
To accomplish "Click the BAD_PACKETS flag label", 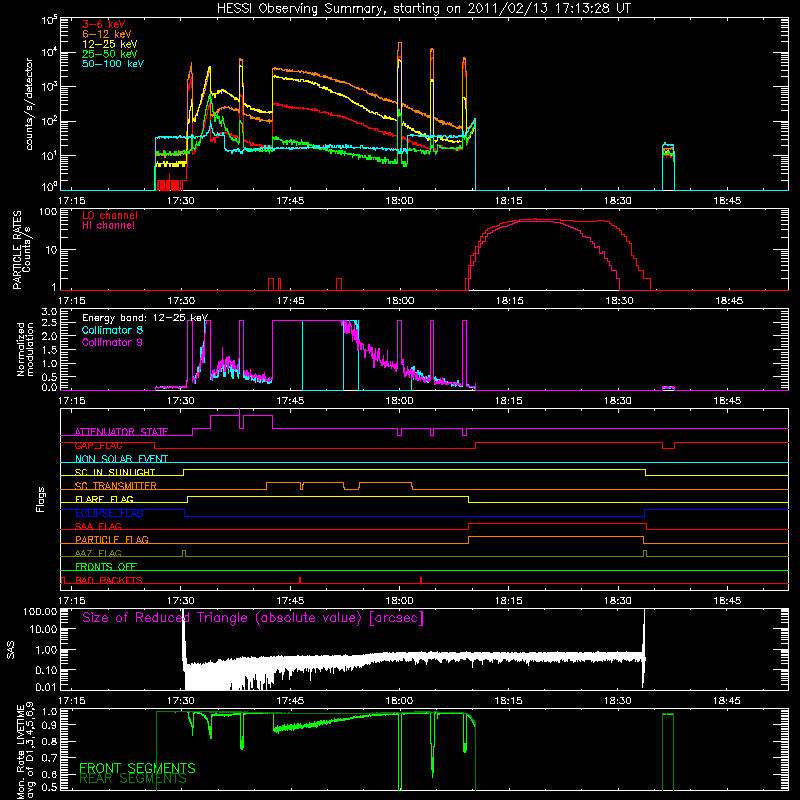I will click(109, 580).
